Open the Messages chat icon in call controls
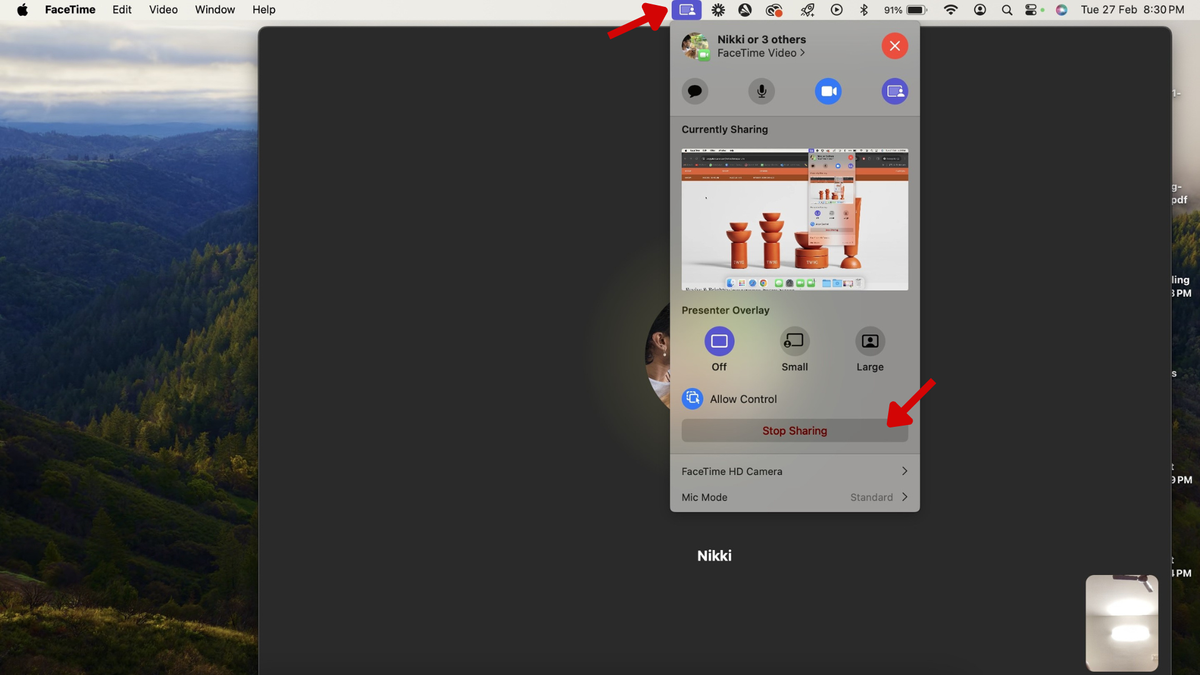Screen dimensions: 1200x675 click(695, 91)
